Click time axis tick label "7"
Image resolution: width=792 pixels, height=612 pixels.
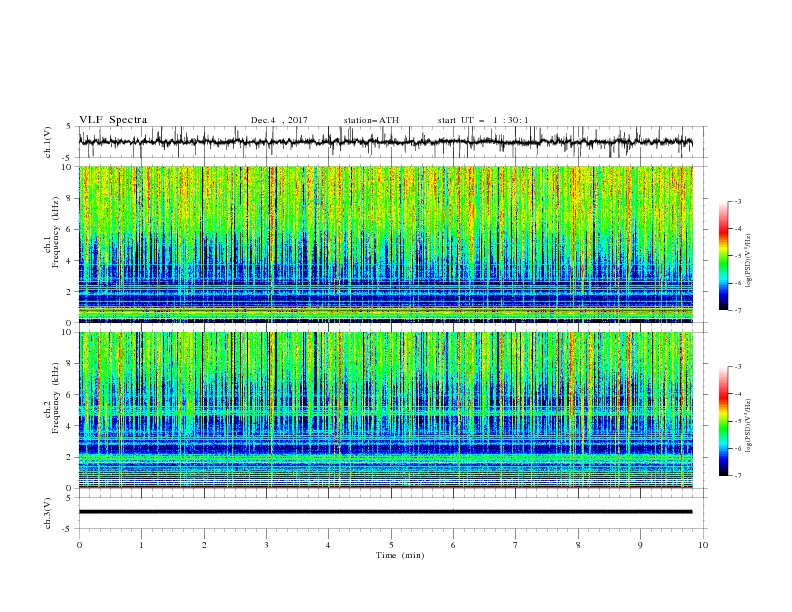pos(516,545)
